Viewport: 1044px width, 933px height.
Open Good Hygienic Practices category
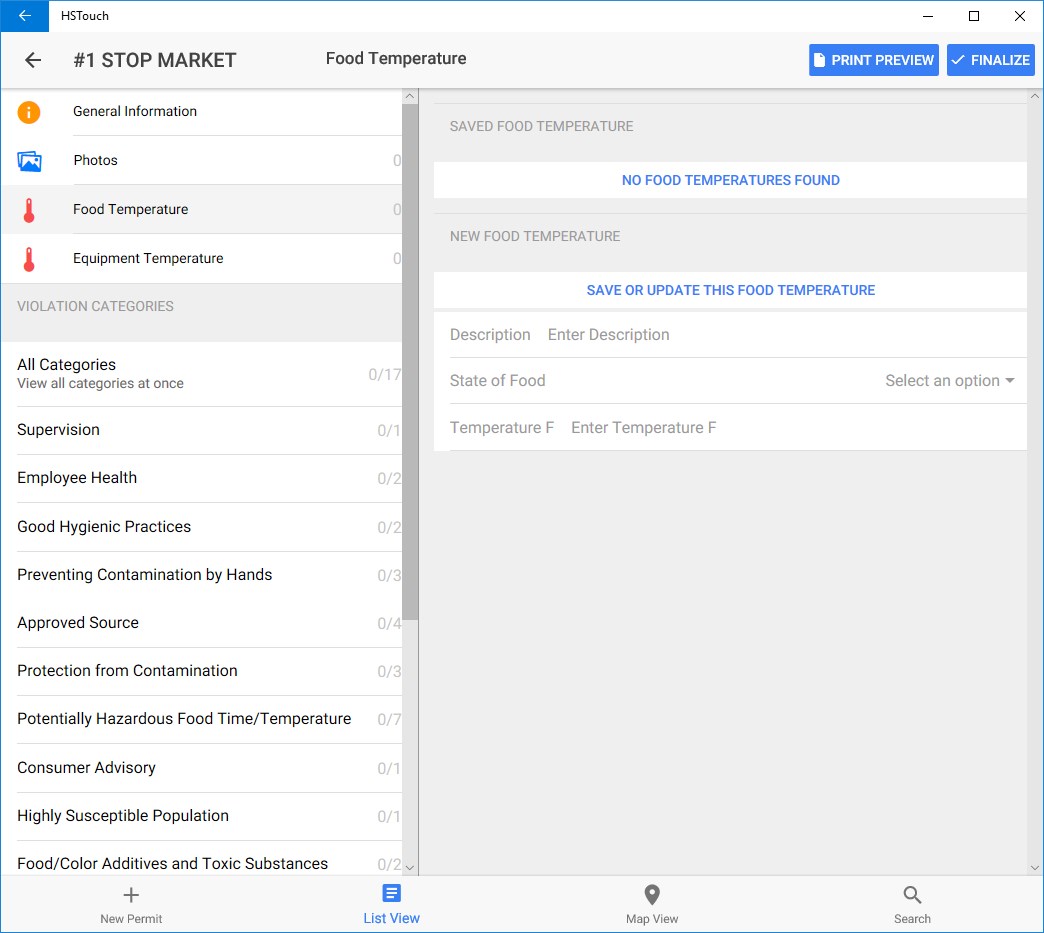(x=201, y=527)
